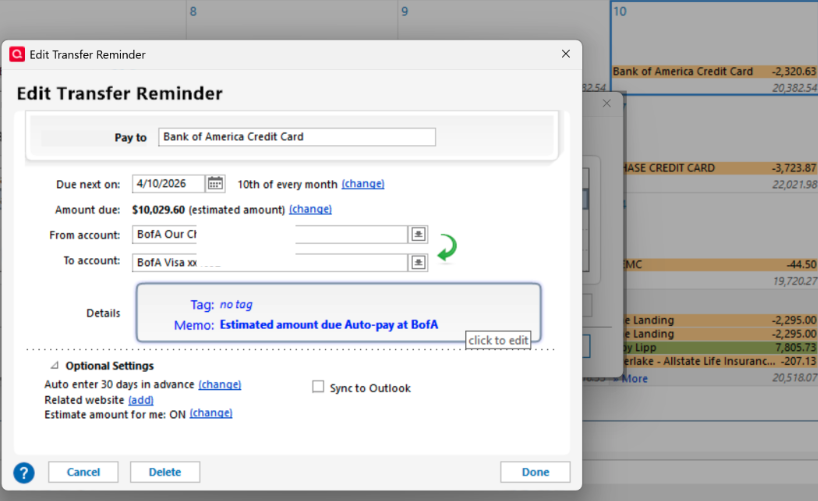818x501 pixels.
Task: Select the -44.50 calendar entry
Action: (720, 265)
